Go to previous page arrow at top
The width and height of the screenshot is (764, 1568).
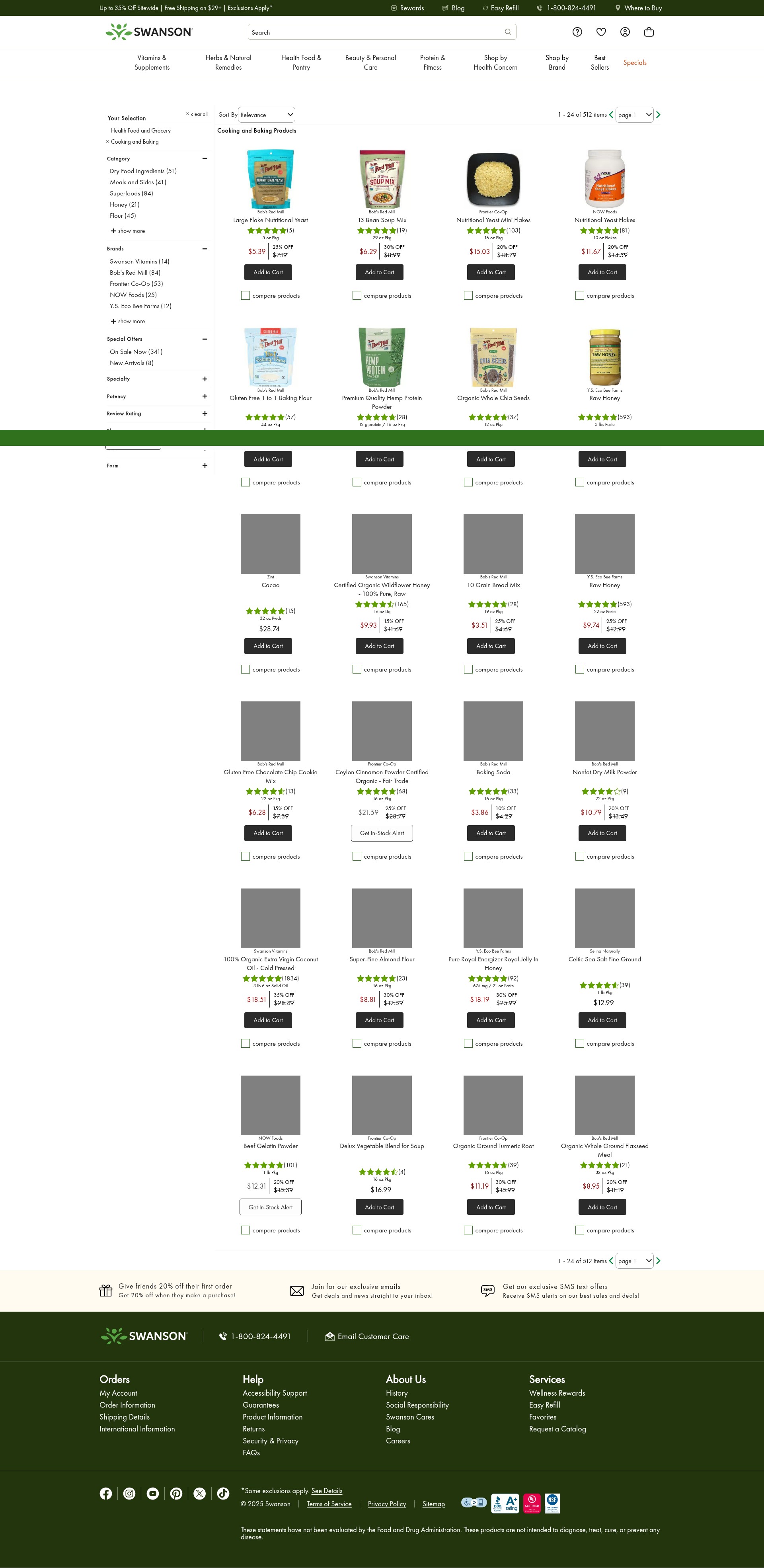[611, 114]
